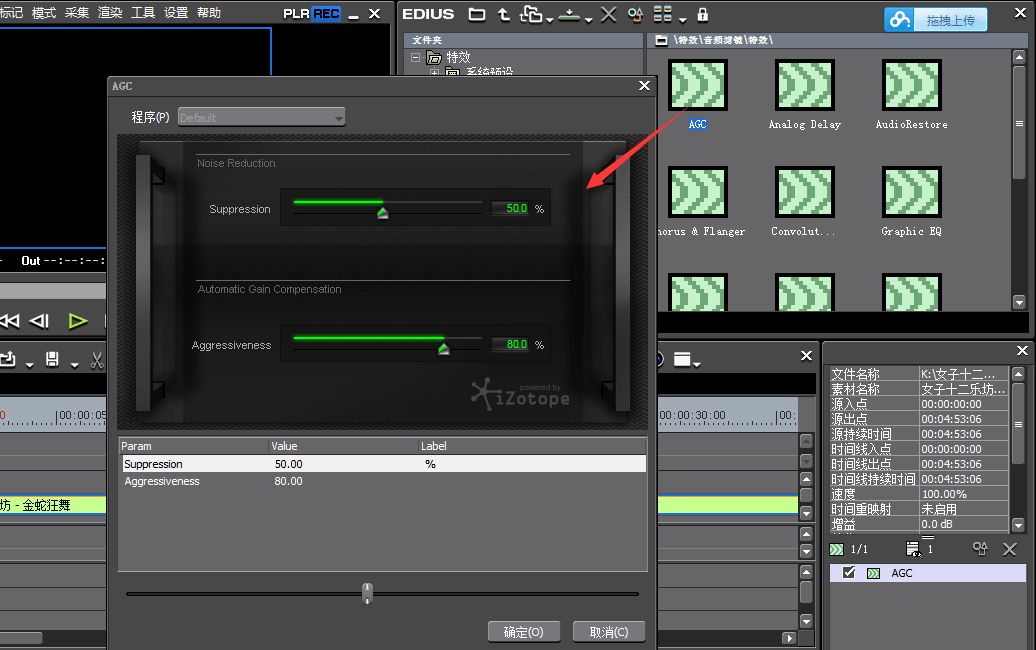Open setup dialog icon in information panel
Screen dimensions: 1036x650
click(x=912, y=549)
